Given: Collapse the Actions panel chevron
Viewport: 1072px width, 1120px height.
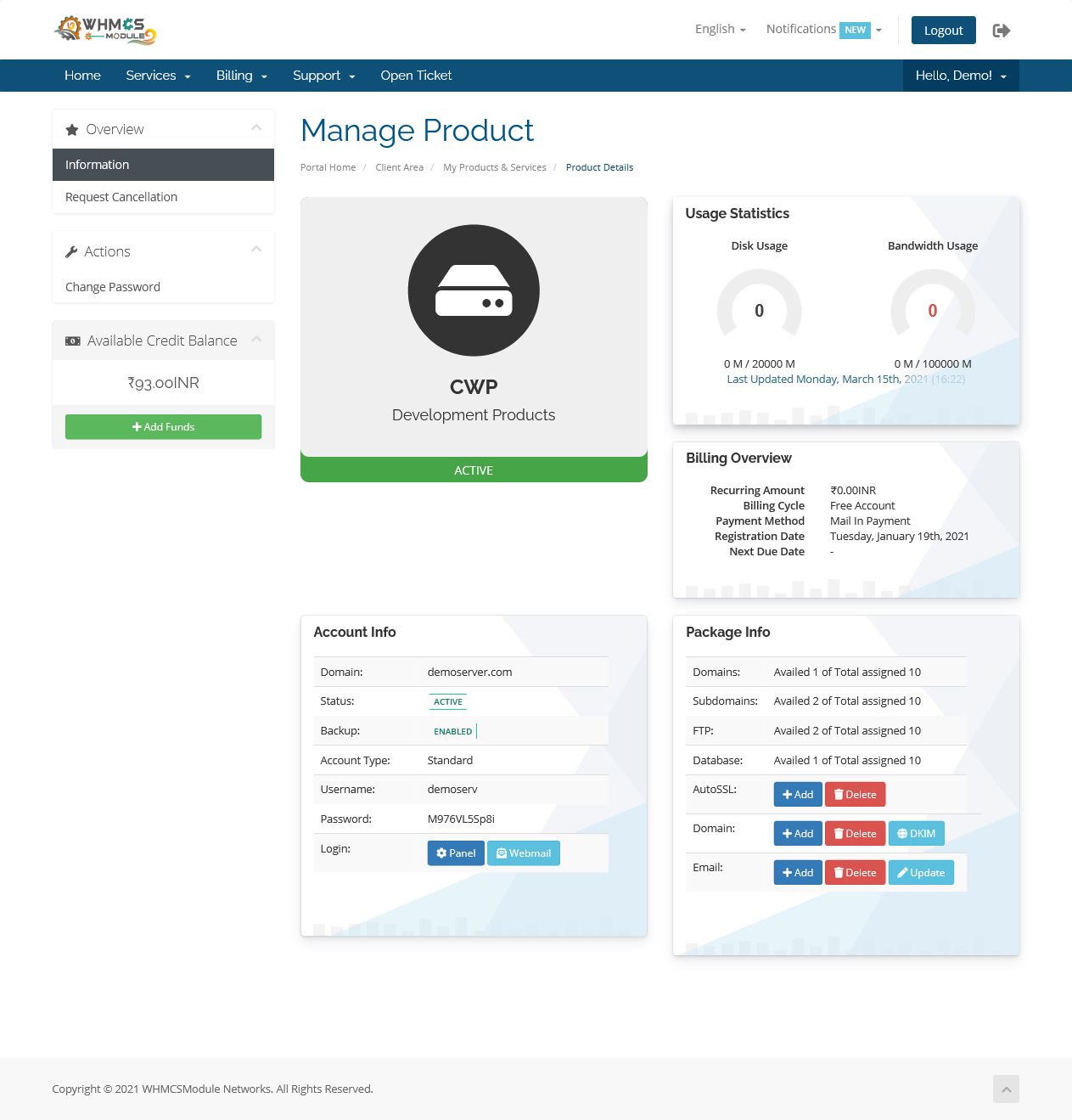Looking at the screenshot, I should click(256, 249).
